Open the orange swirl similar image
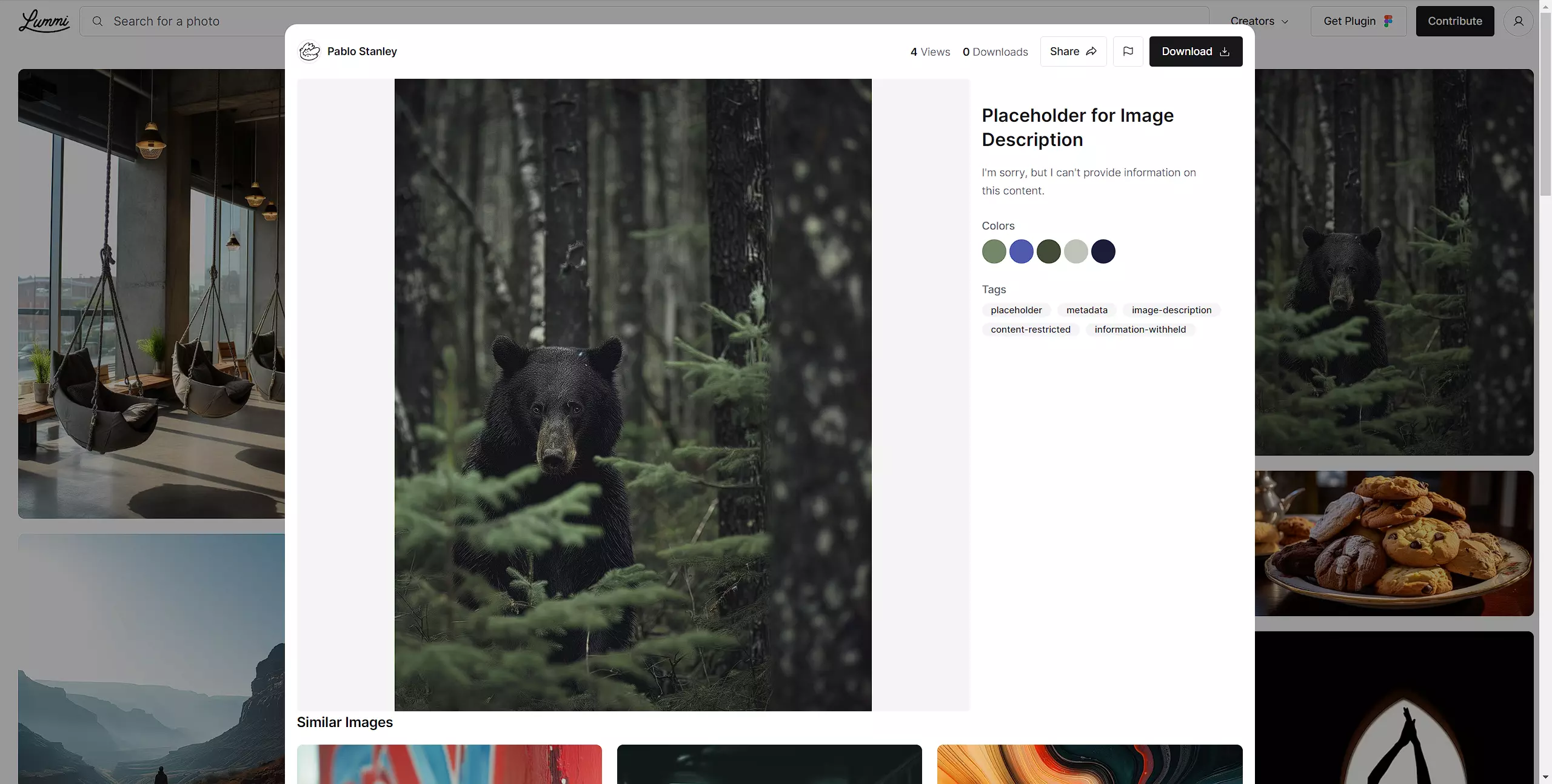The height and width of the screenshot is (784, 1552). (x=1089, y=763)
